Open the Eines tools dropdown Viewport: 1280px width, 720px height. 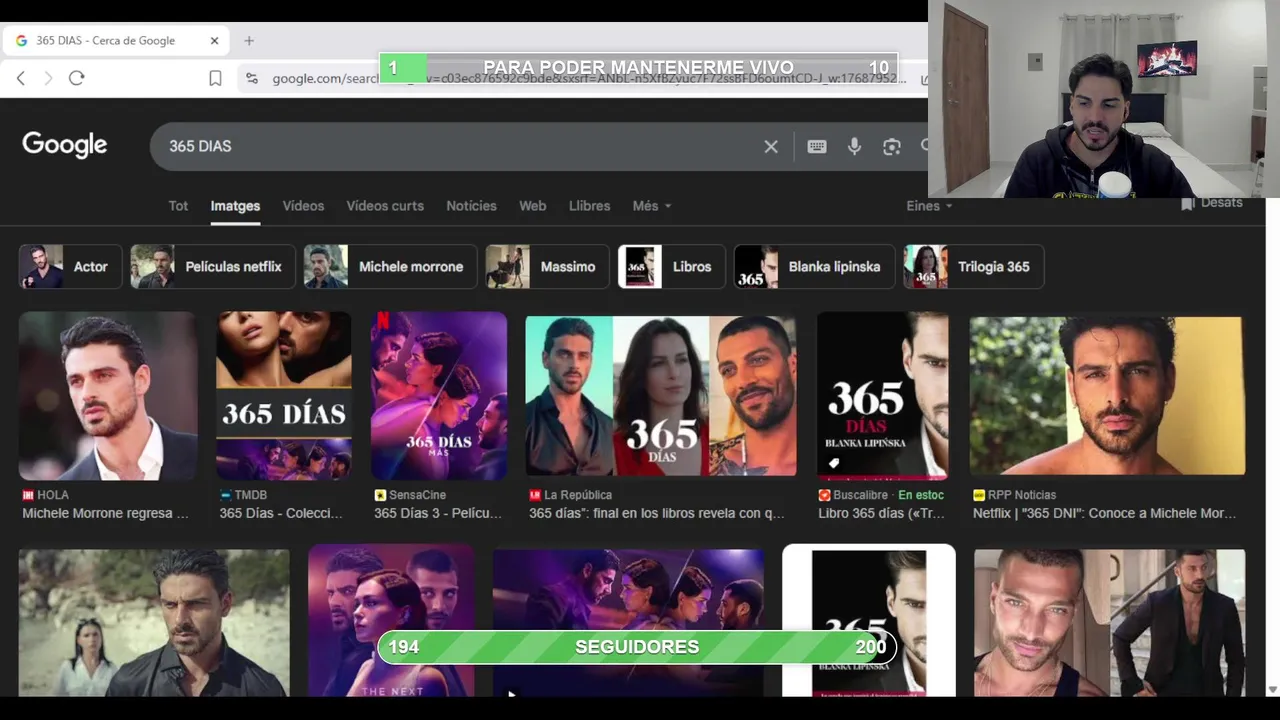coord(929,206)
